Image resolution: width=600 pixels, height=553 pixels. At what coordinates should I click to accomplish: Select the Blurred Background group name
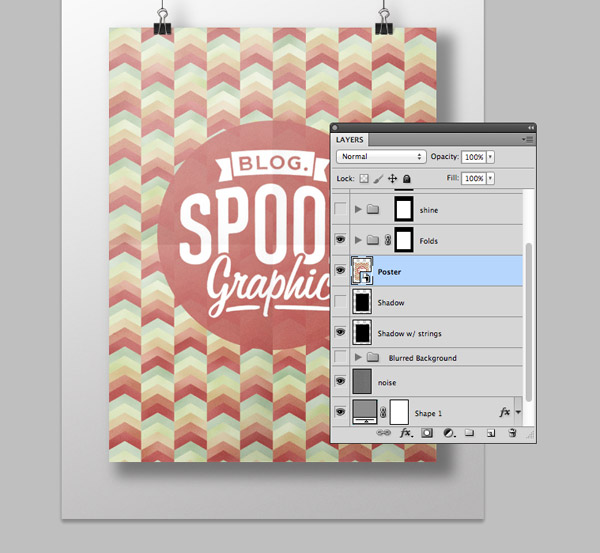point(422,358)
